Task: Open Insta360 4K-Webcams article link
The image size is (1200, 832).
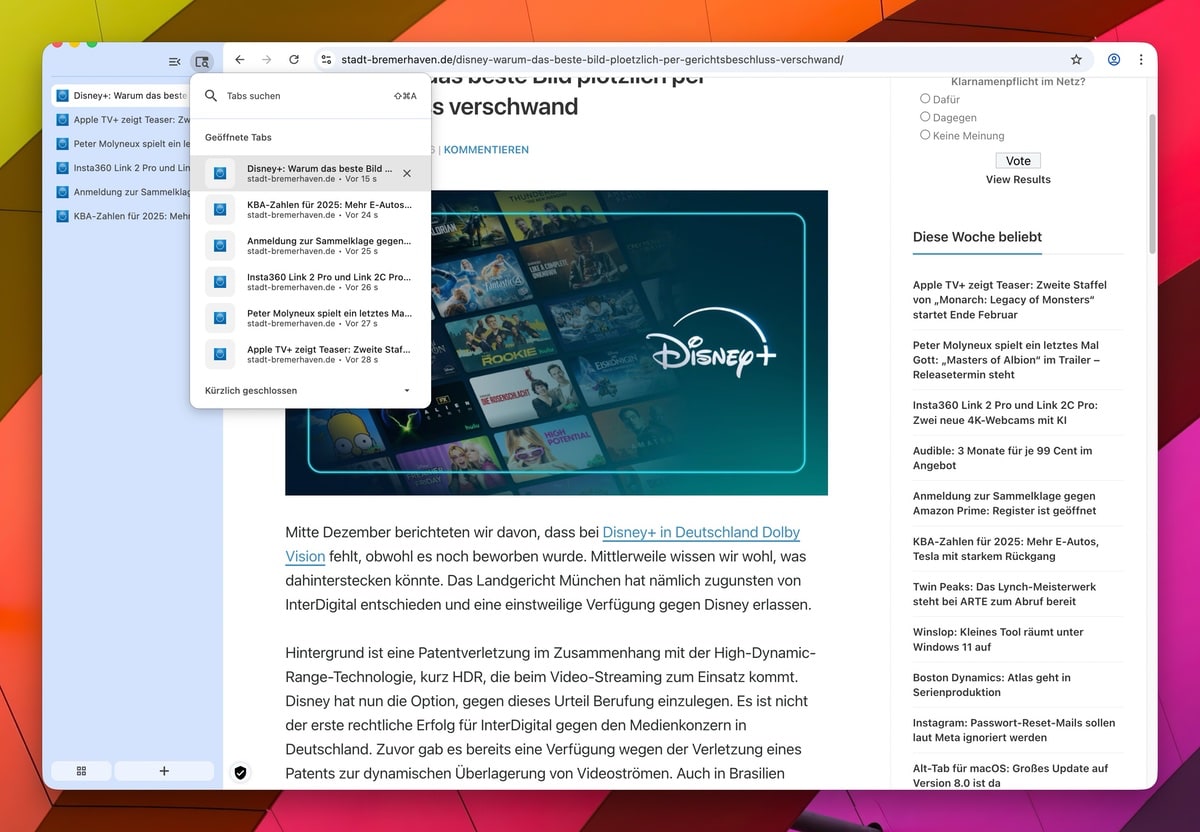Action: [x=1005, y=413]
